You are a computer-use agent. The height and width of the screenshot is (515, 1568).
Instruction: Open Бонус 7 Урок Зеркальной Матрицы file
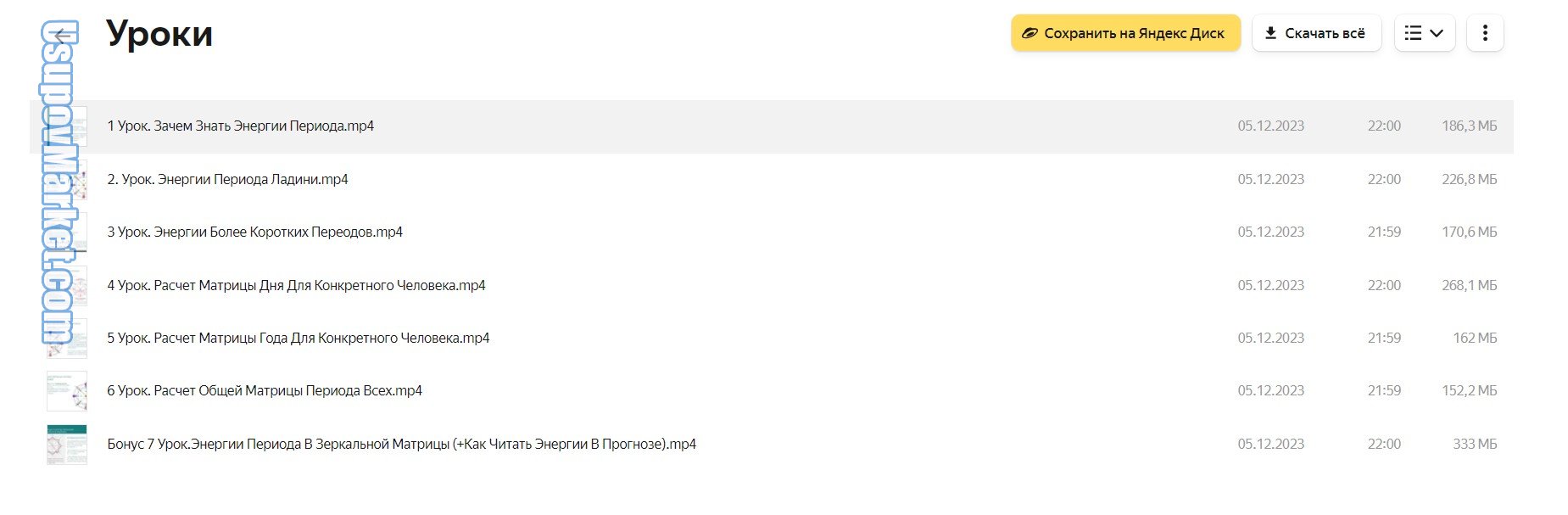click(401, 444)
